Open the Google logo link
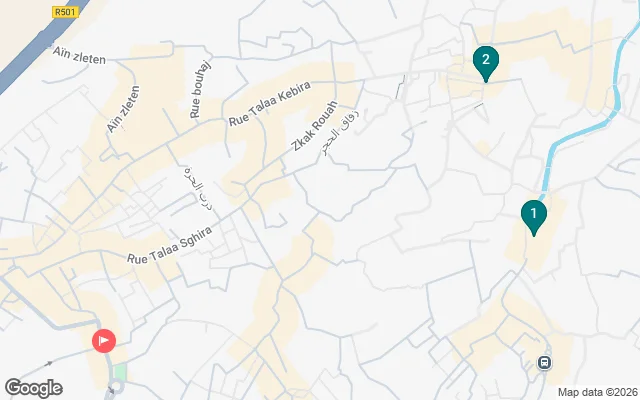The height and width of the screenshot is (400, 640). 34,388
